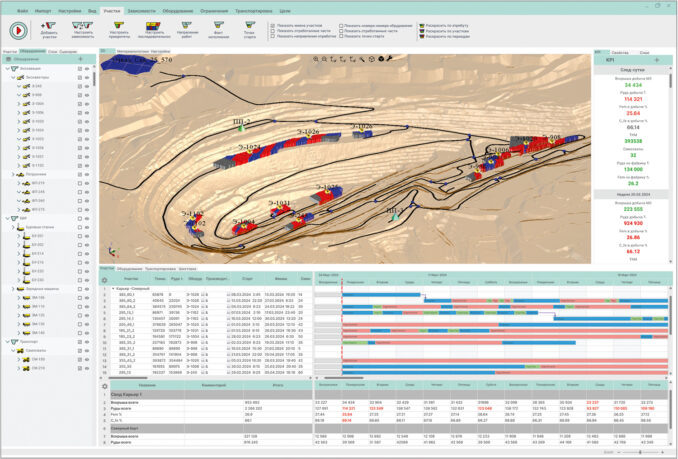The image size is (678, 459).
Task: Start the simulation with the round play button
Action: 19,31
